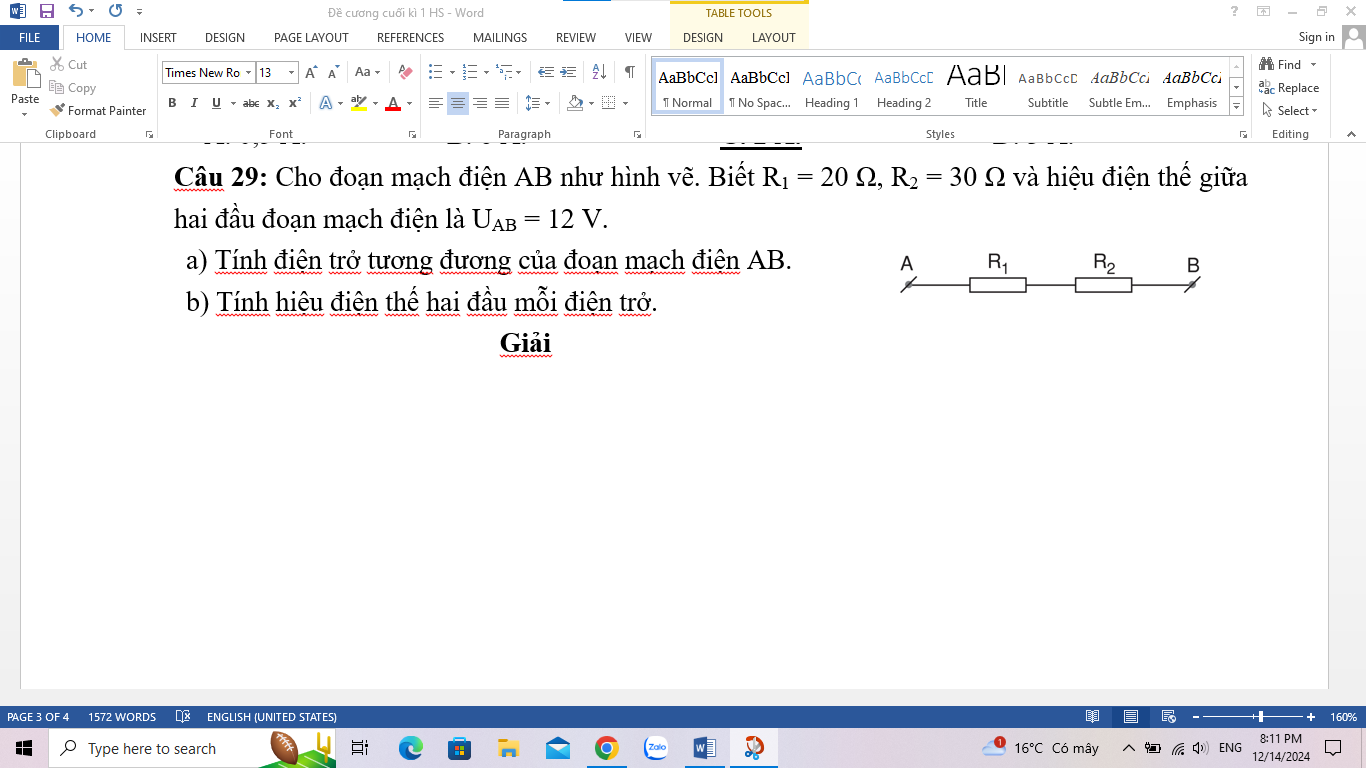Open the Change Case dropdown
Viewport: 1366px width, 768px height.
367,72
